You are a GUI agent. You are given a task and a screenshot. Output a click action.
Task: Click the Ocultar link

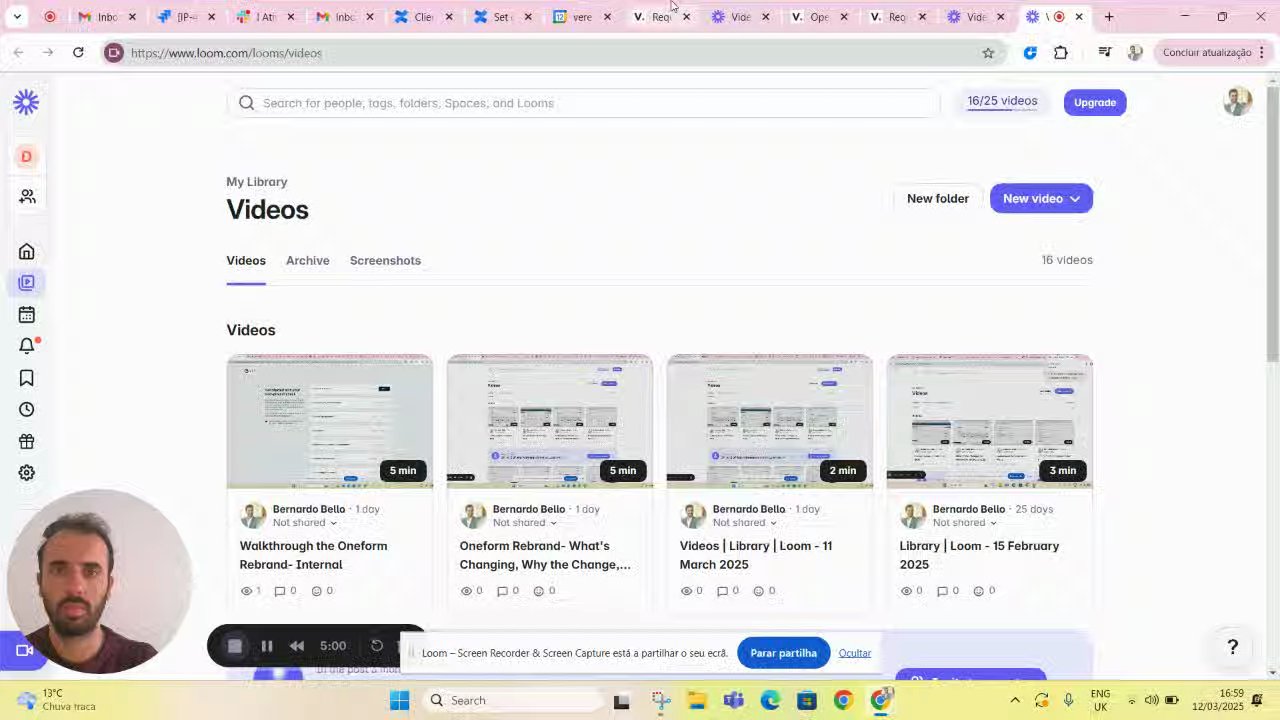(855, 653)
